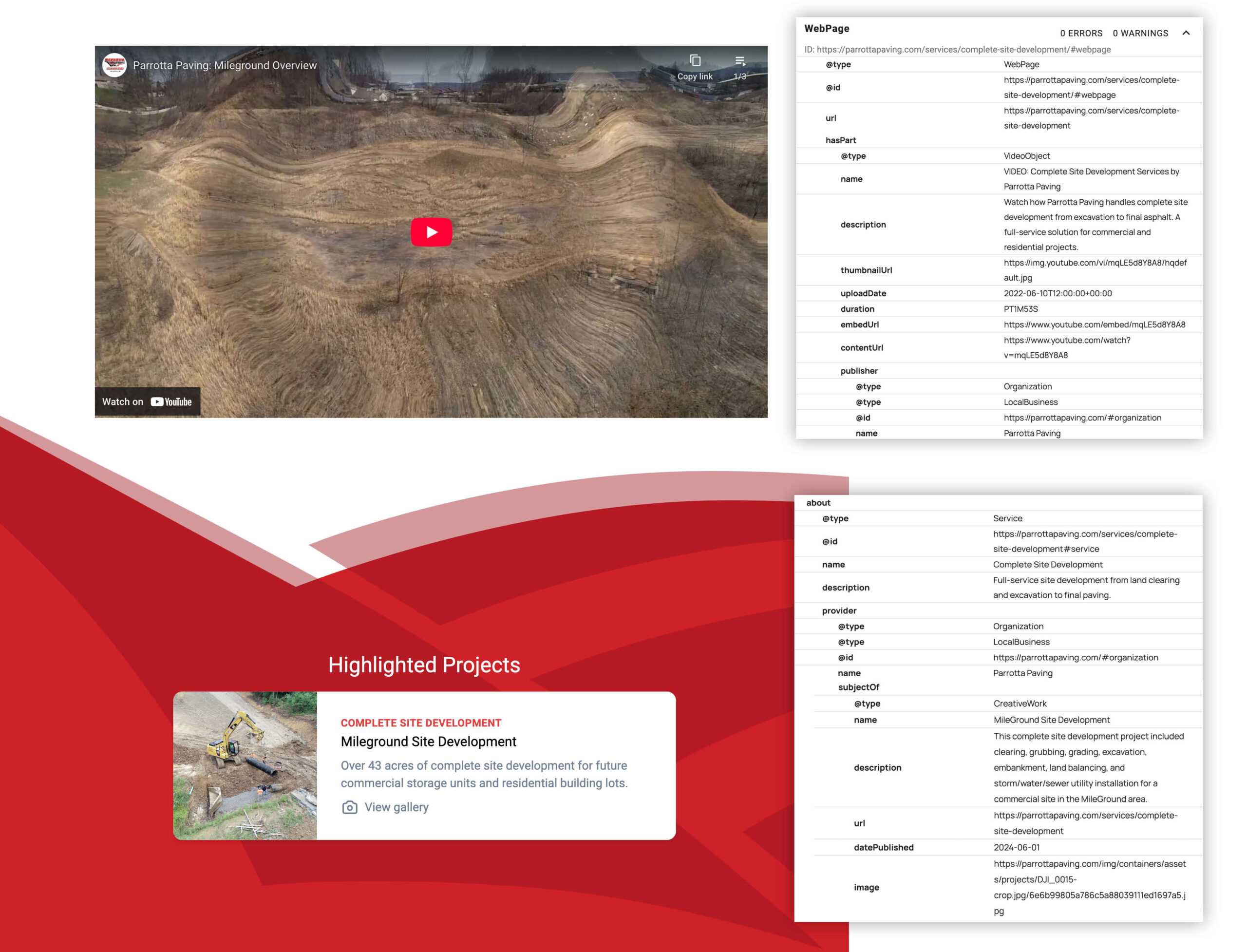This screenshot has height=952, width=1247.
Task: Click the VideoObject type value
Action: (x=1027, y=156)
